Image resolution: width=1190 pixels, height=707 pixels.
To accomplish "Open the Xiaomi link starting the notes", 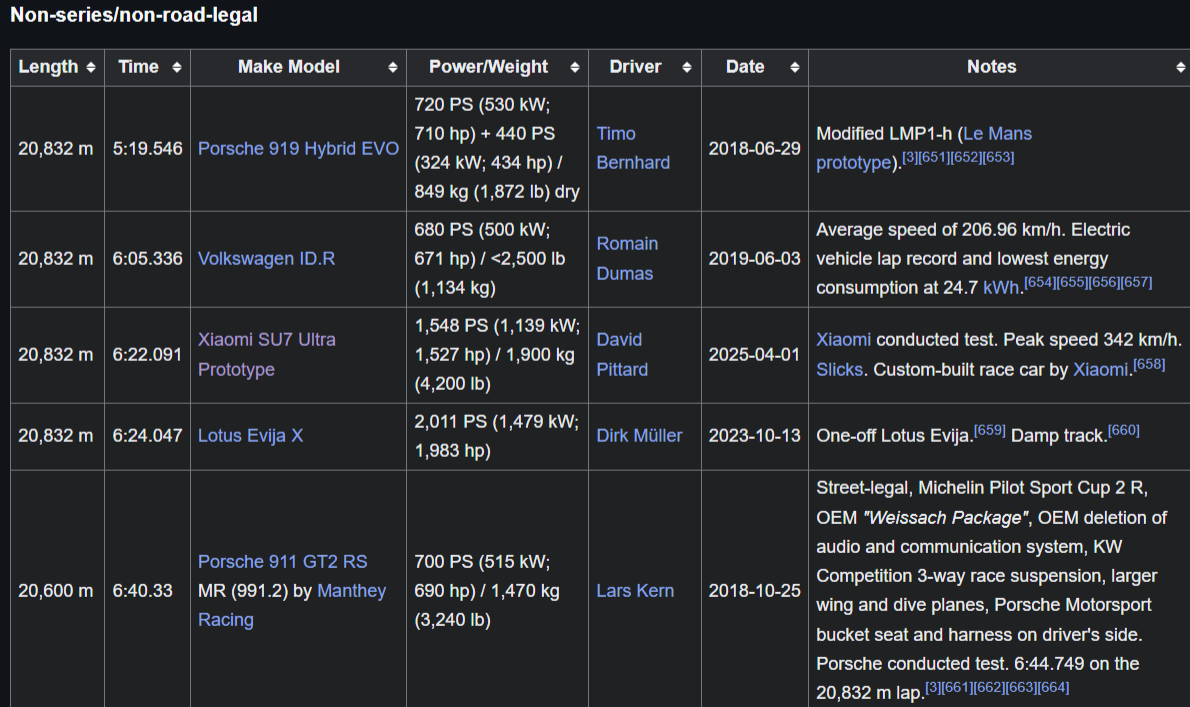I will (843, 340).
